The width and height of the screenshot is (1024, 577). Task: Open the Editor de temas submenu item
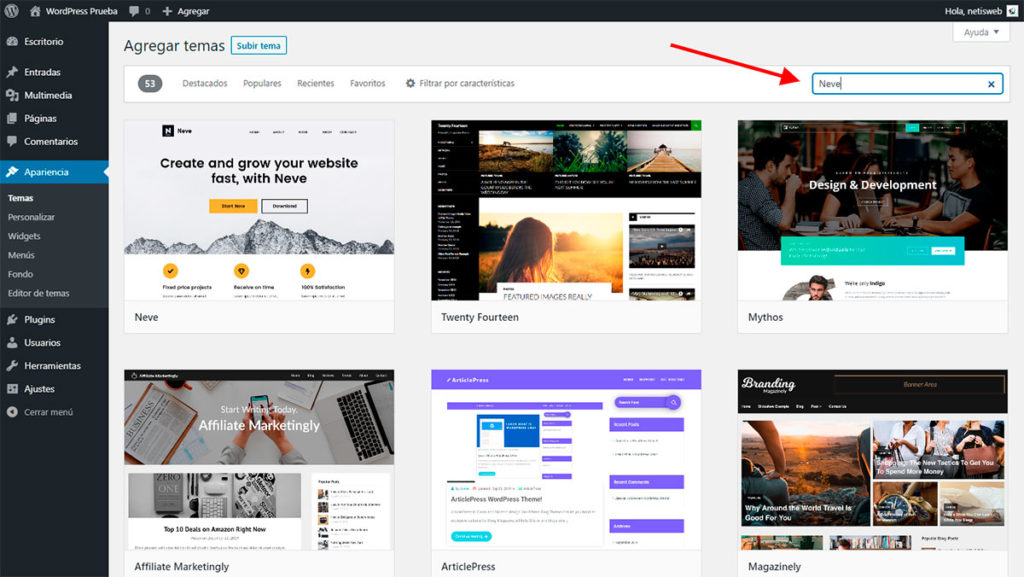click(39, 293)
